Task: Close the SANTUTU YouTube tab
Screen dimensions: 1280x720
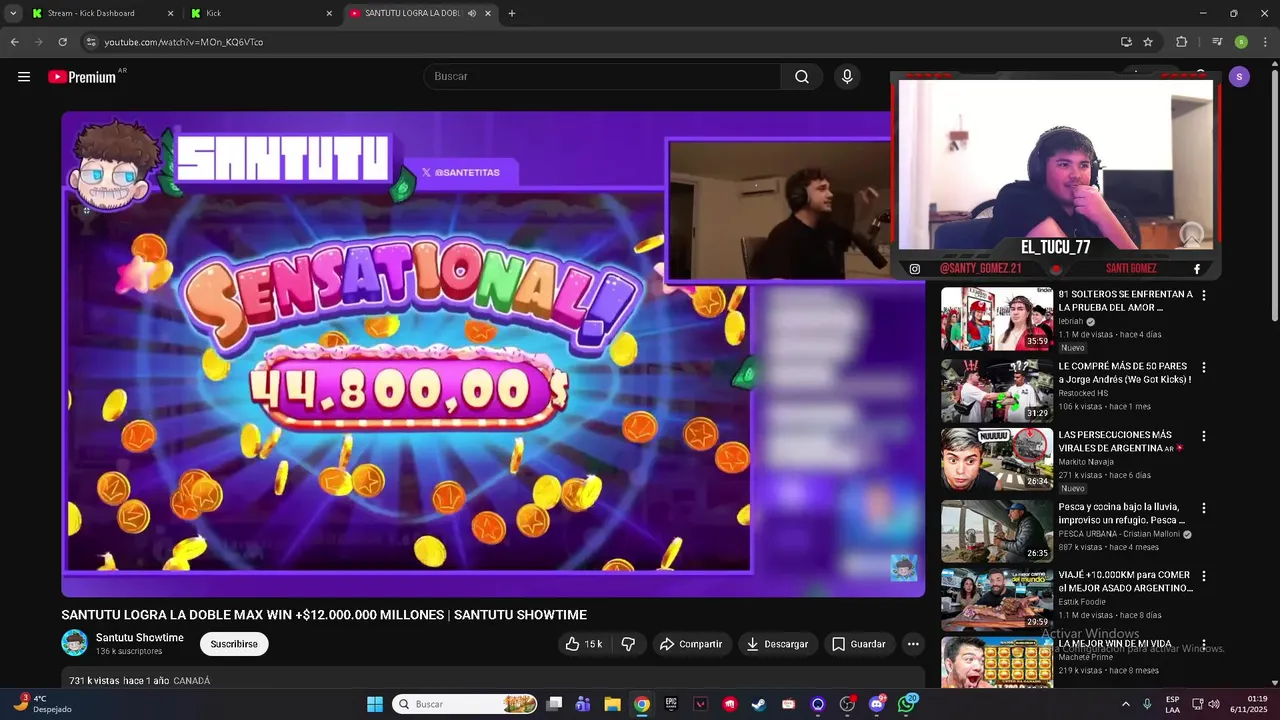Action: [488, 13]
